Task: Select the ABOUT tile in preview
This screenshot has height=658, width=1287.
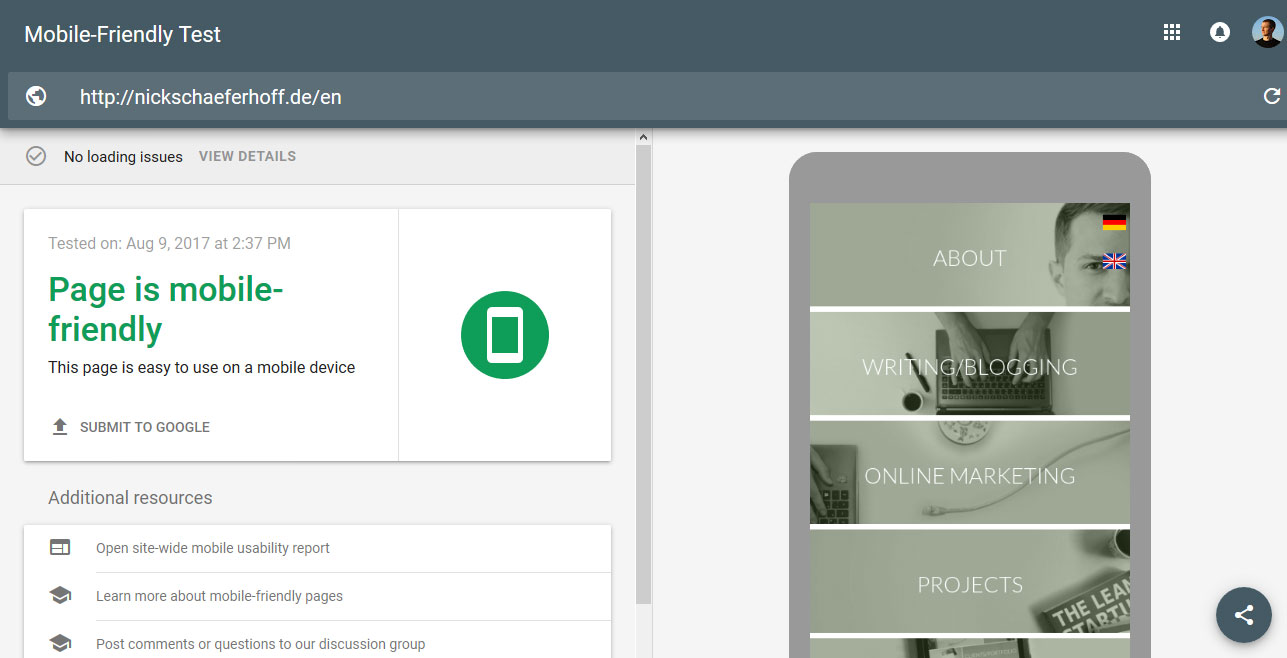Action: pos(970,255)
